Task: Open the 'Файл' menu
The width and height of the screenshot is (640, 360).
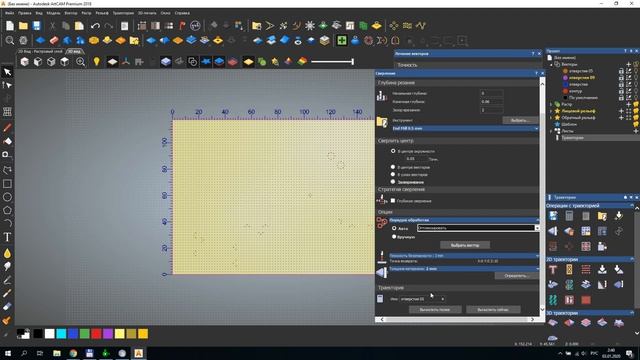Action: [9, 13]
